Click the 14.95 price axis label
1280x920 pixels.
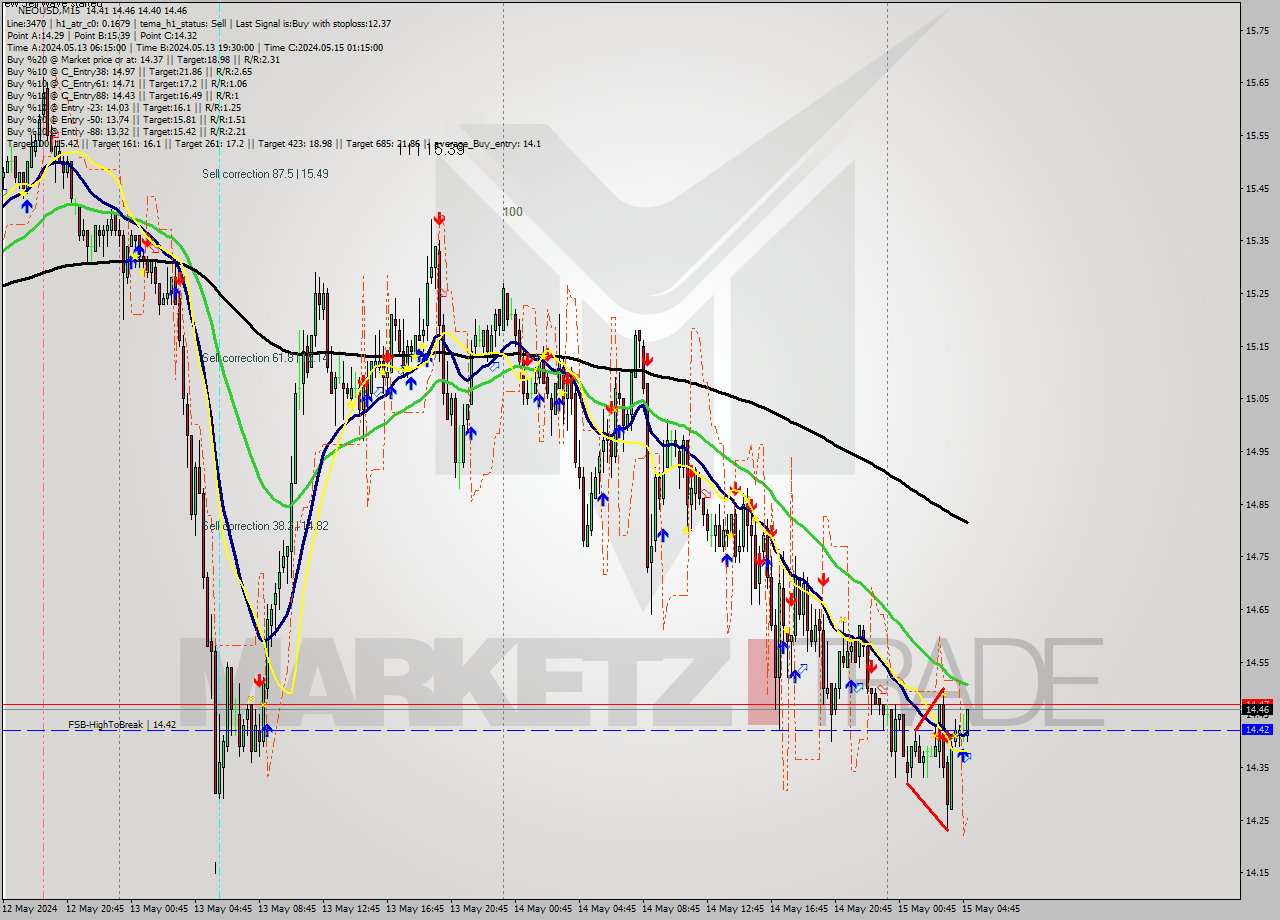[x=1257, y=451]
